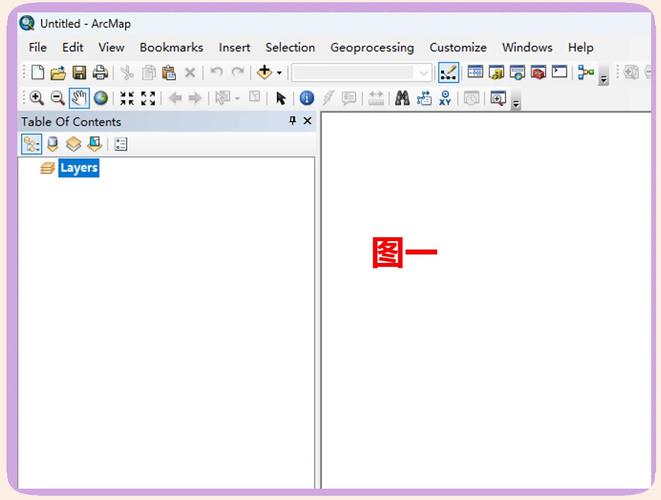Open the Insert menu
The height and width of the screenshot is (500, 661).
pyautogui.click(x=234, y=48)
